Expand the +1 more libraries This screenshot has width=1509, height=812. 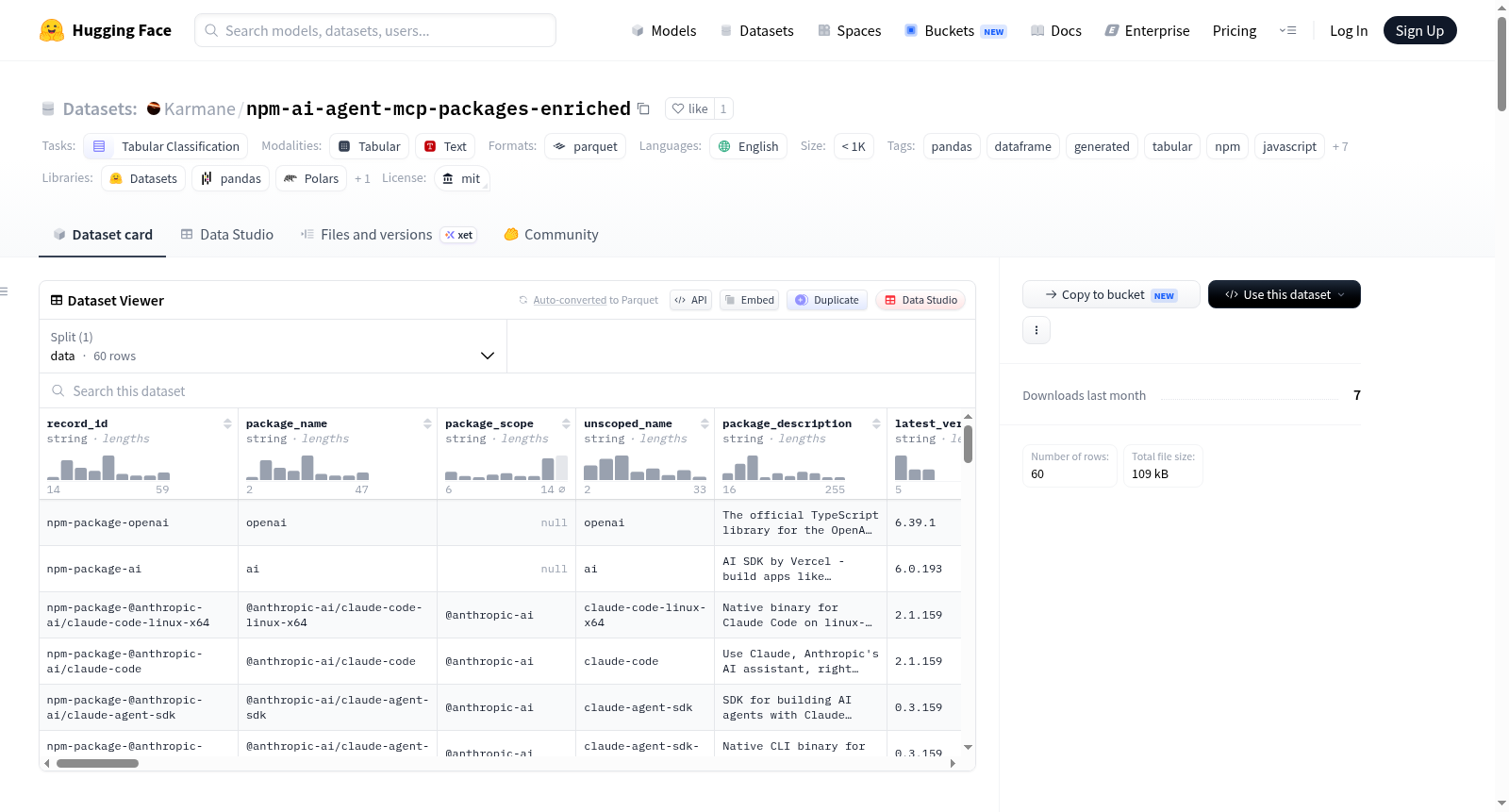(362, 178)
